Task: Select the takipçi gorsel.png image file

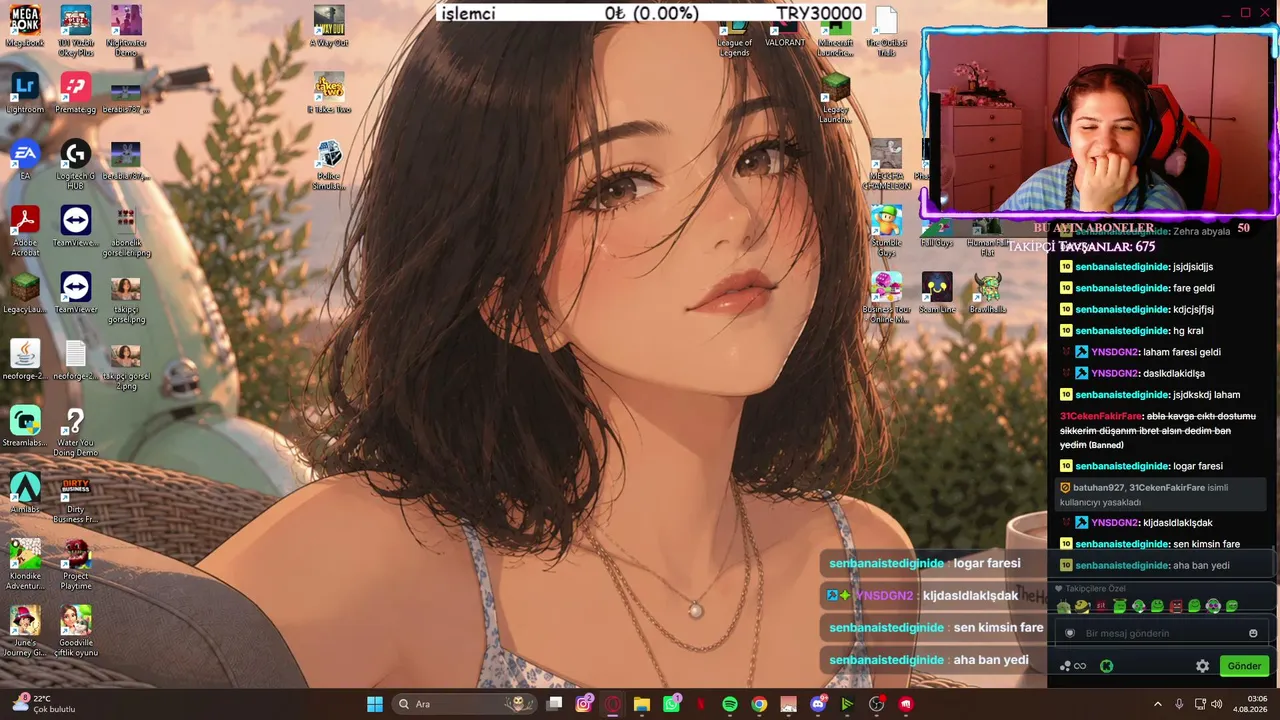Action: tap(126, 299)
